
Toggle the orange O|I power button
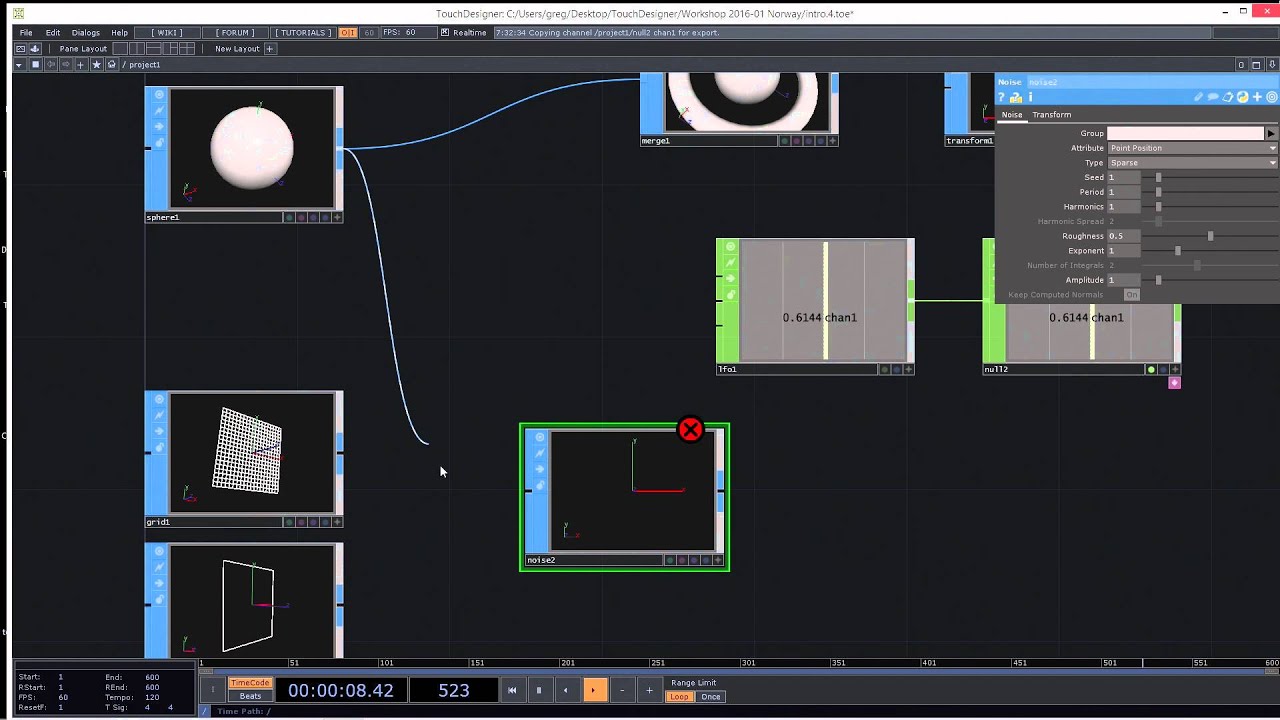click(347, 32)
